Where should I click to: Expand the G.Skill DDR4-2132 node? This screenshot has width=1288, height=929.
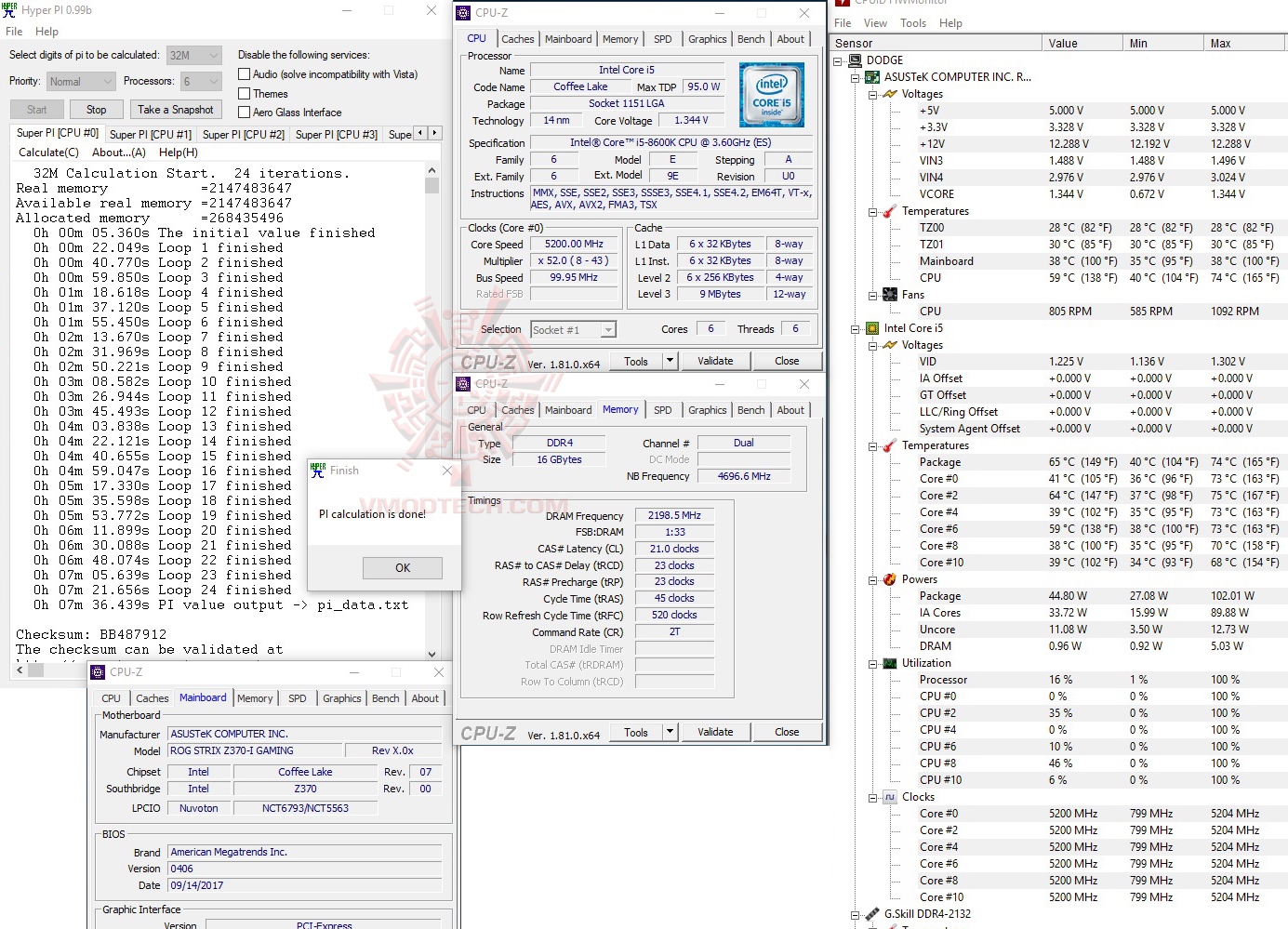pyautogui.click(x=856, y=914)
